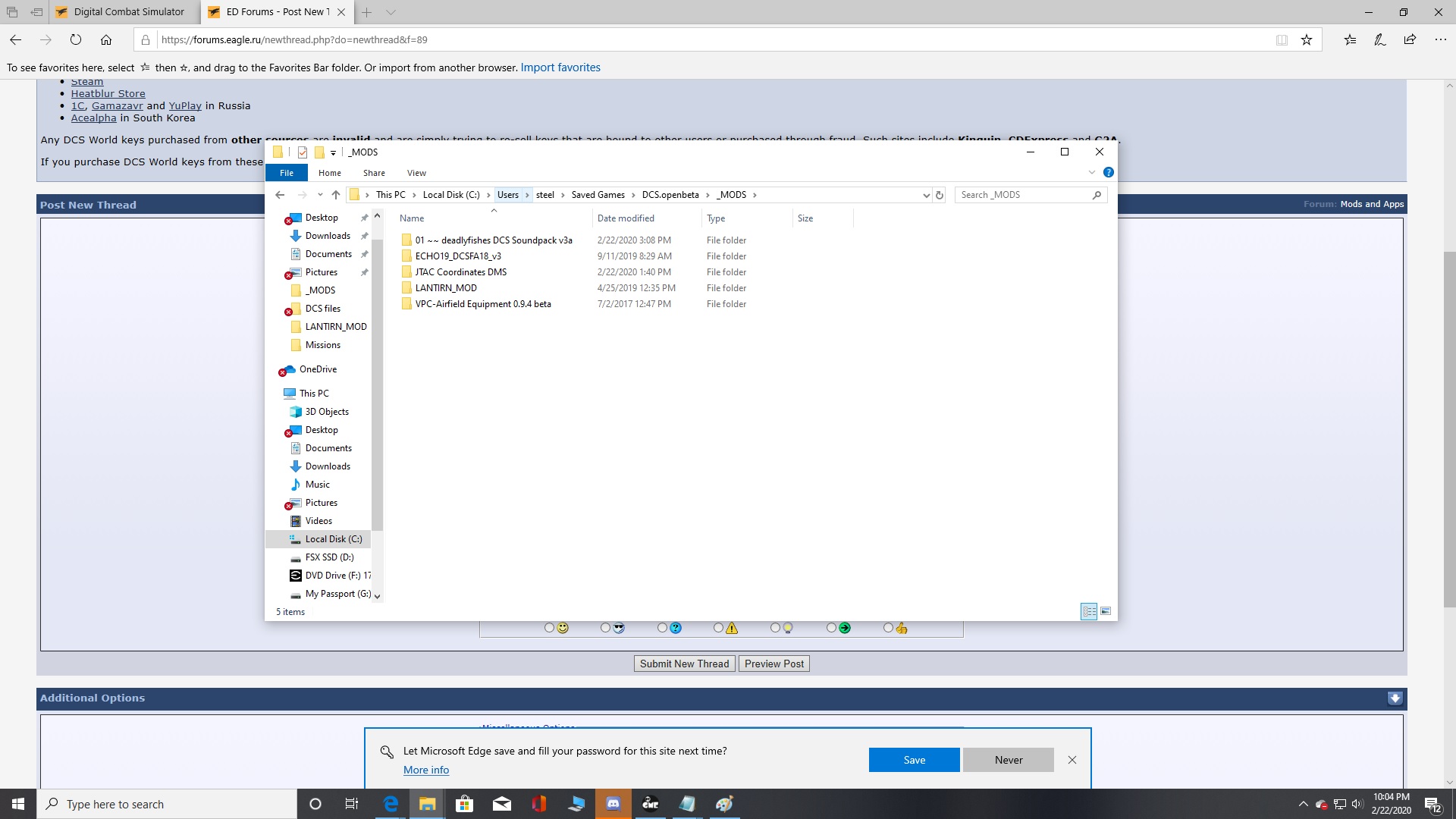Click Explorer back arrow
1456x819 pixels.
pos(280,195)
